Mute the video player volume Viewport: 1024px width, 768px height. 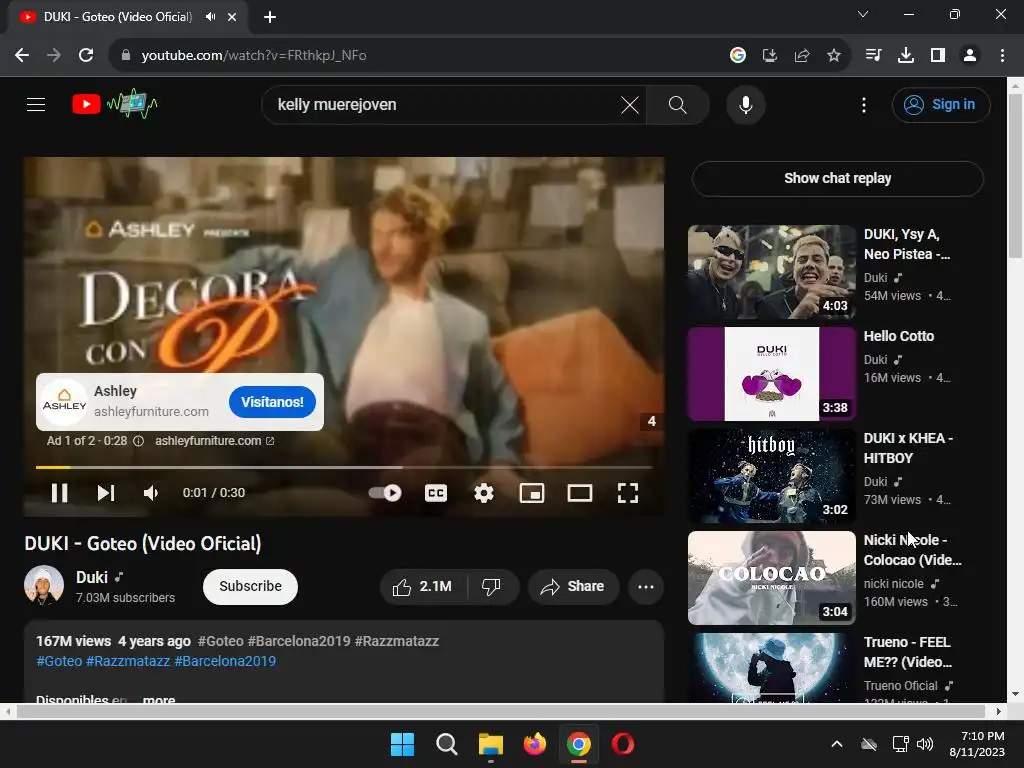point(151,493)
